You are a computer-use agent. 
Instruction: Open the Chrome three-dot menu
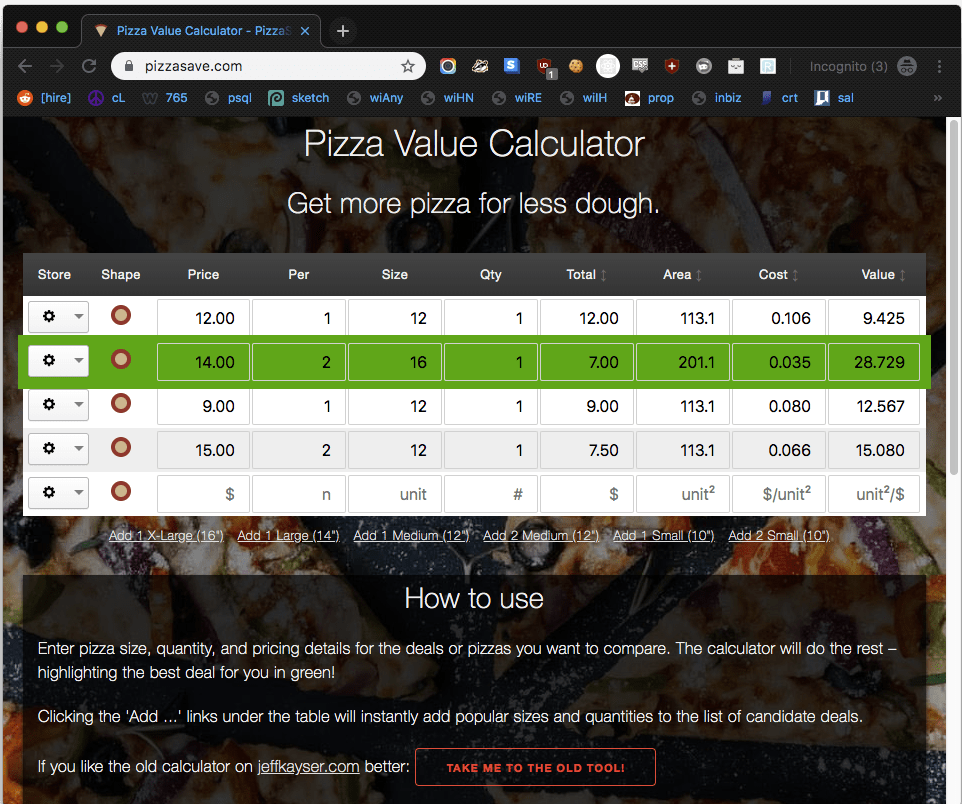939,66
